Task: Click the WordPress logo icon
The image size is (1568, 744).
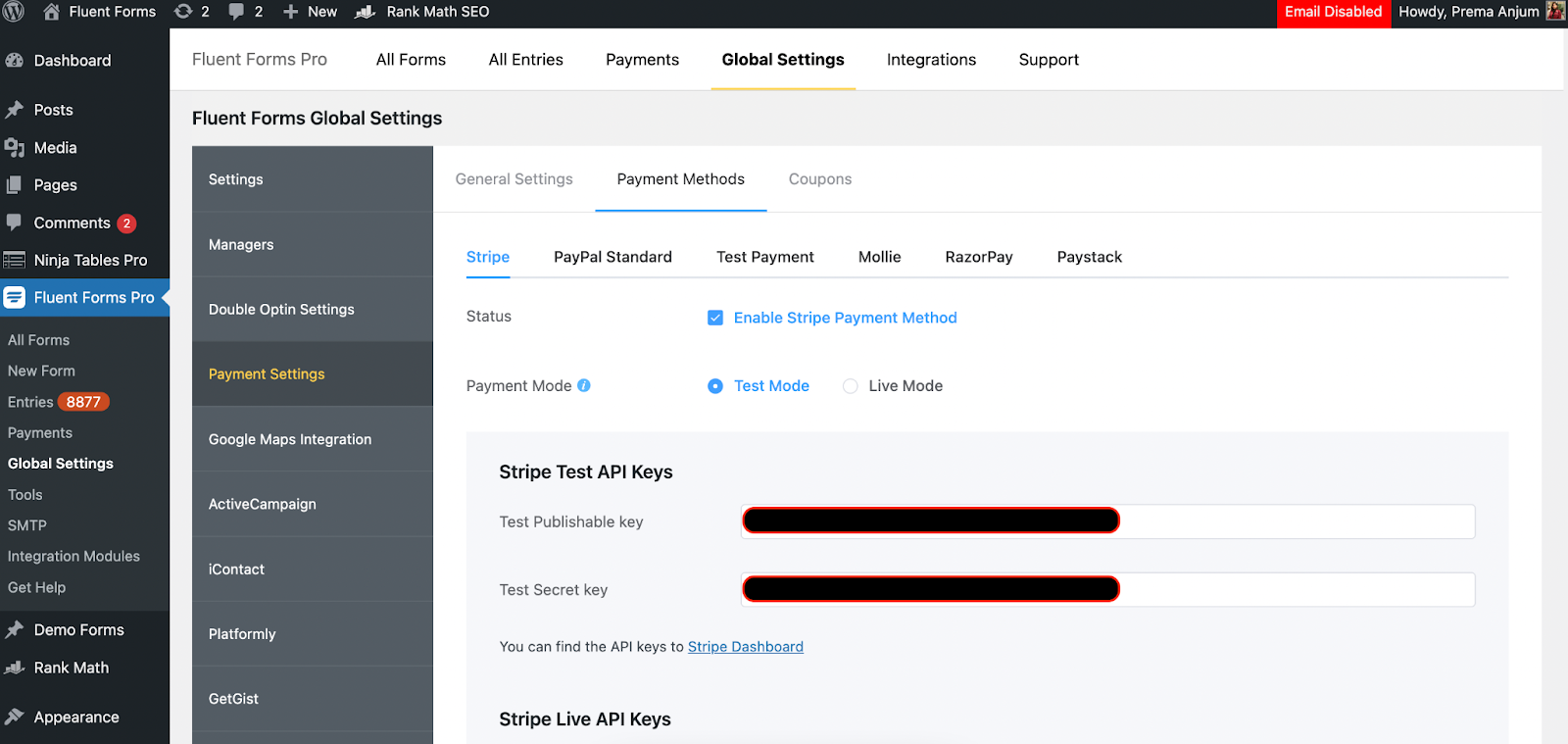Action: point(14,12)
